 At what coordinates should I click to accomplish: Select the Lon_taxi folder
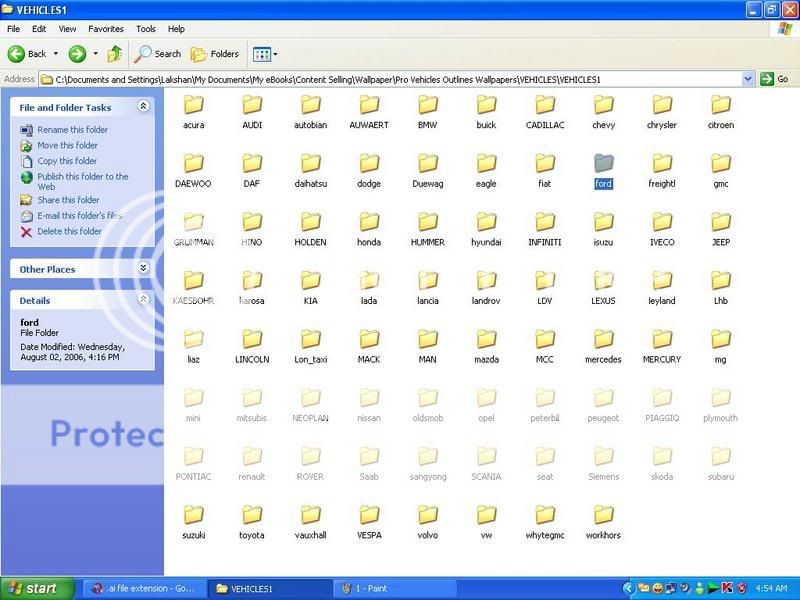click(311, 347)
